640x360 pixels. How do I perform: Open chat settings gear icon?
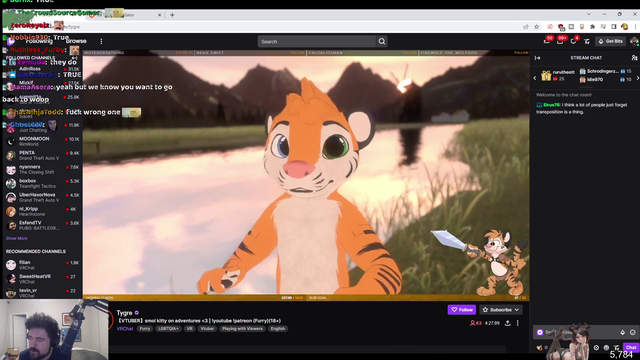point(596,348)
